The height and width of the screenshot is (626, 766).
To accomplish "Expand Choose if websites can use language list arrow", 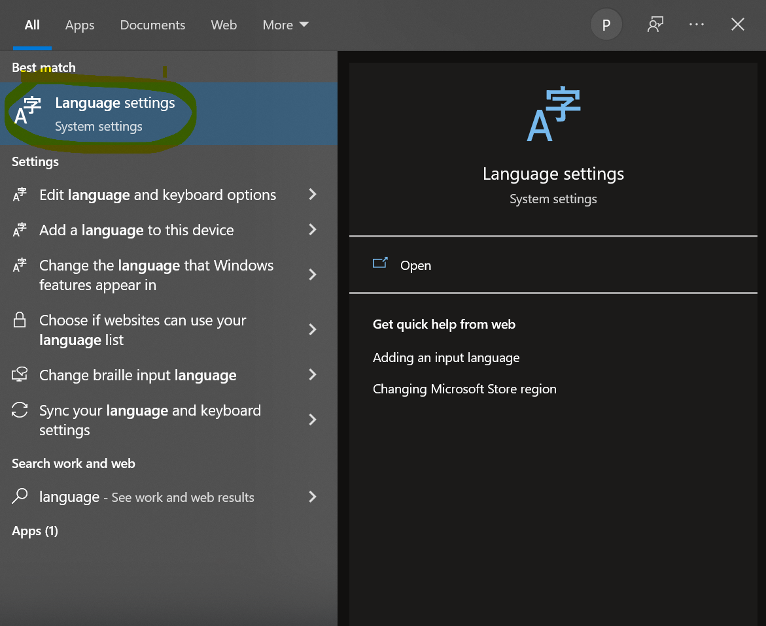I will (x=313, y=329).
